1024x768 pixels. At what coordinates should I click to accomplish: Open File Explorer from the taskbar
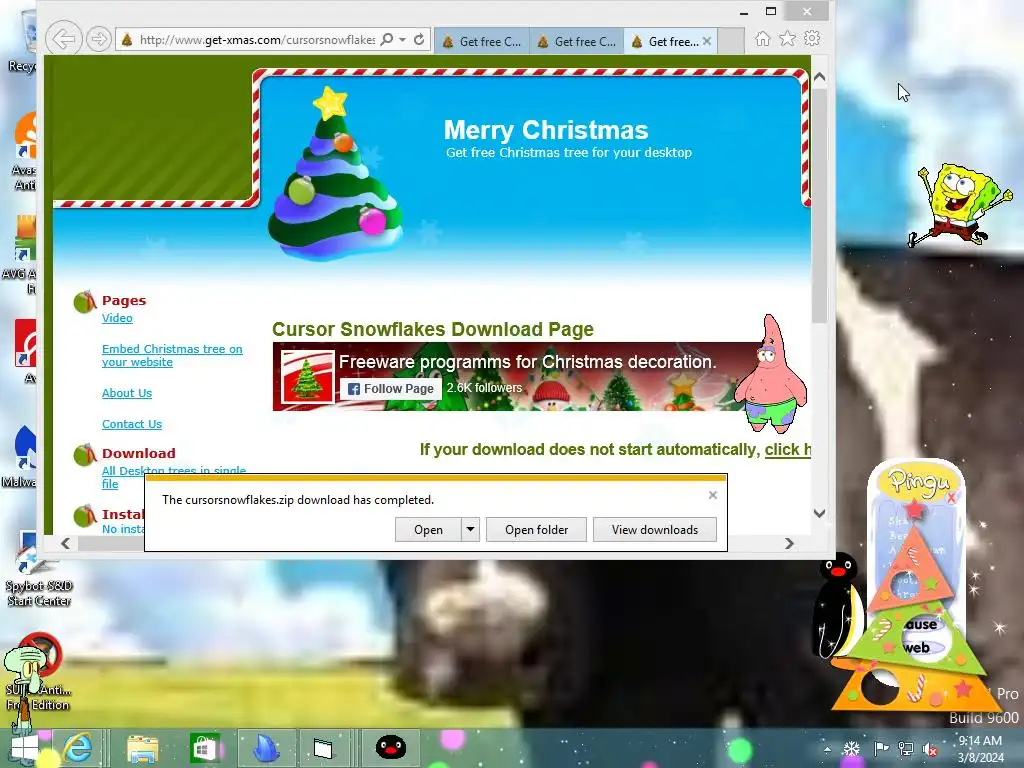[142, 748]
